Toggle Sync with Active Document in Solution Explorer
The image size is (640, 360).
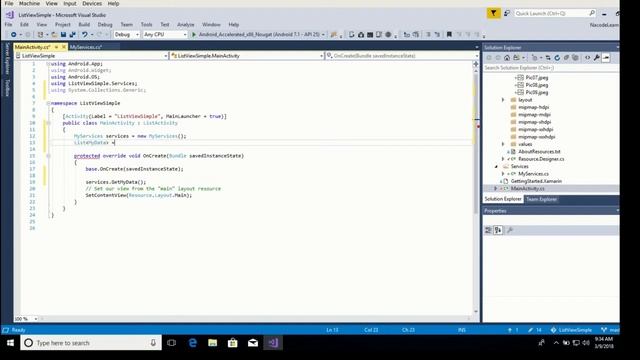coord(548,58)
